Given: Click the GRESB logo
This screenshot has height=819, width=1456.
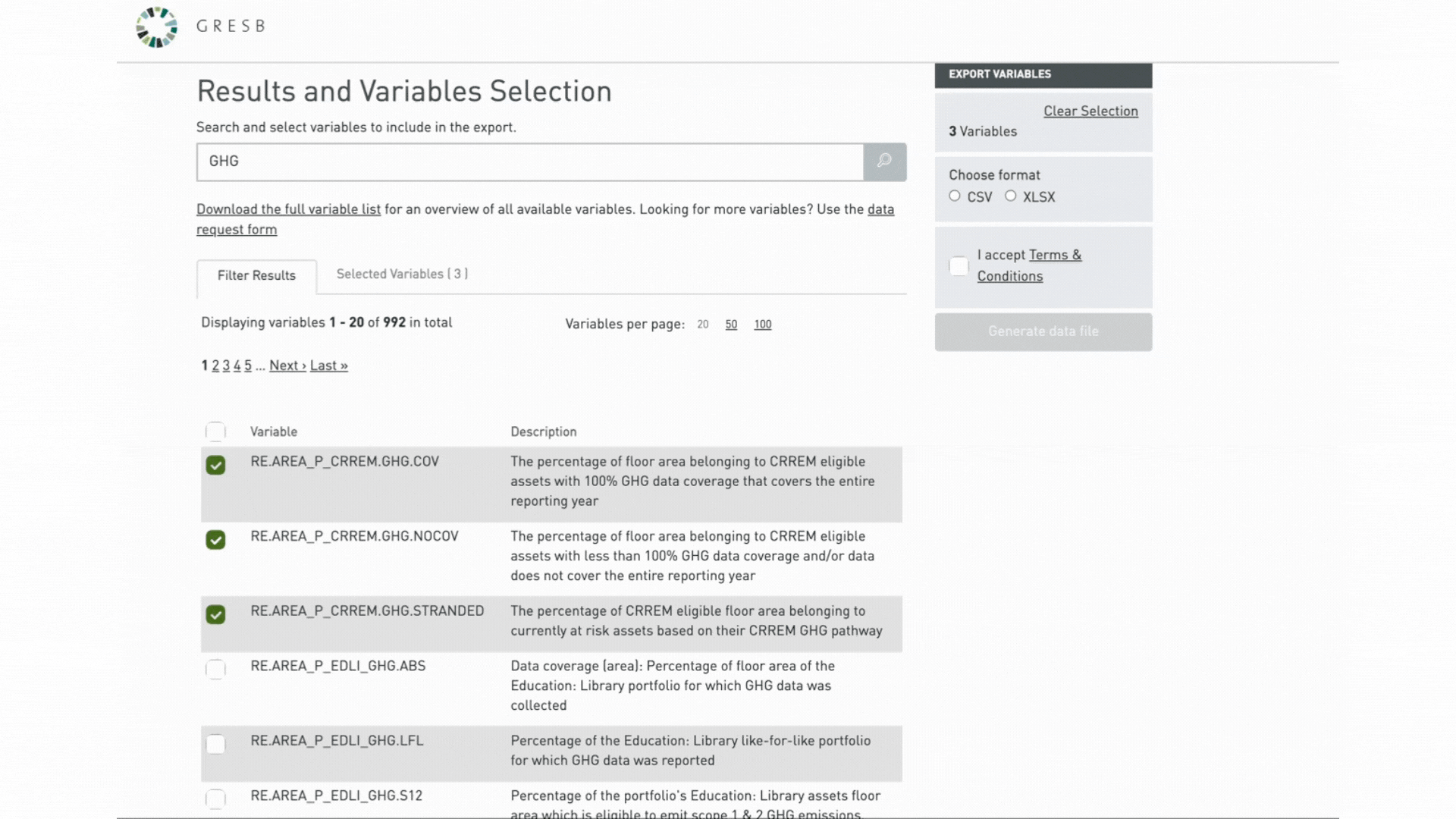Looking at the screenshot, I should coord(157,27).
